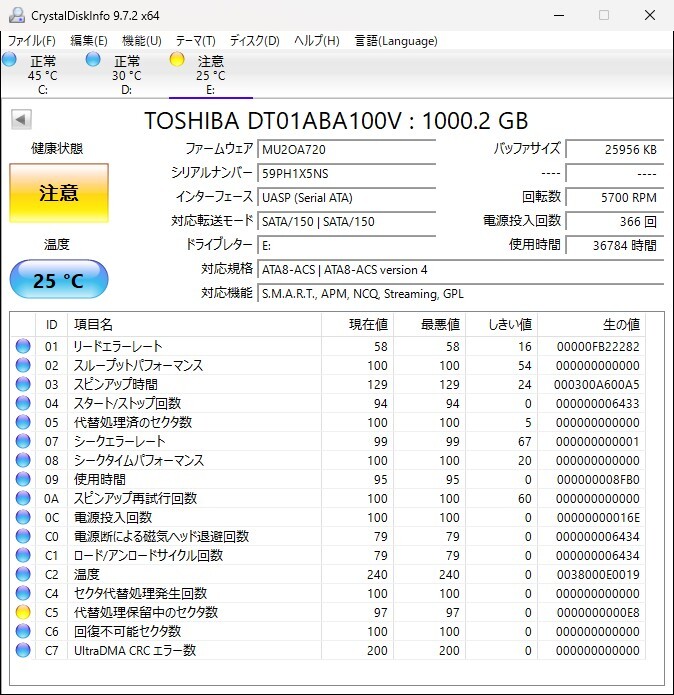Click the features field S.M.A.R.T., APM, NCQ
Viewport: 674px width, 695px height.
[x=461, y=293]
